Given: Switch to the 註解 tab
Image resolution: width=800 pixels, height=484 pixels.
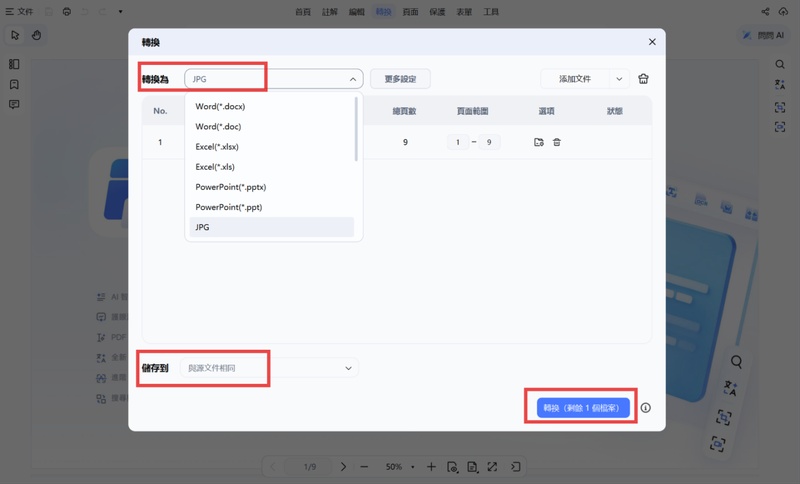Looking at the screenshot, I should coord(330,12).
